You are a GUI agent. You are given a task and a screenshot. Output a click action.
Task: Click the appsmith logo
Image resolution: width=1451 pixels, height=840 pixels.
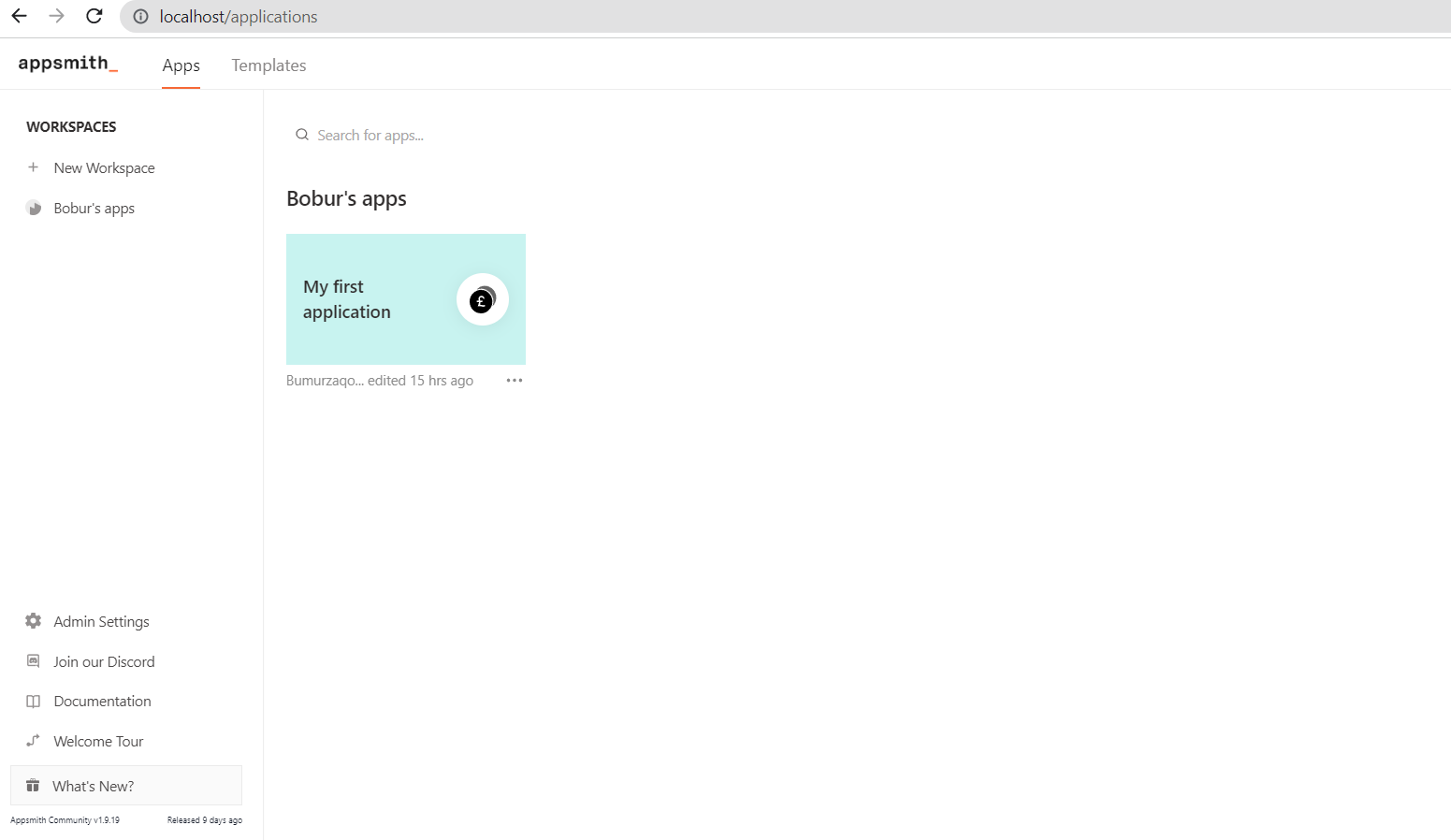[67, 64]
